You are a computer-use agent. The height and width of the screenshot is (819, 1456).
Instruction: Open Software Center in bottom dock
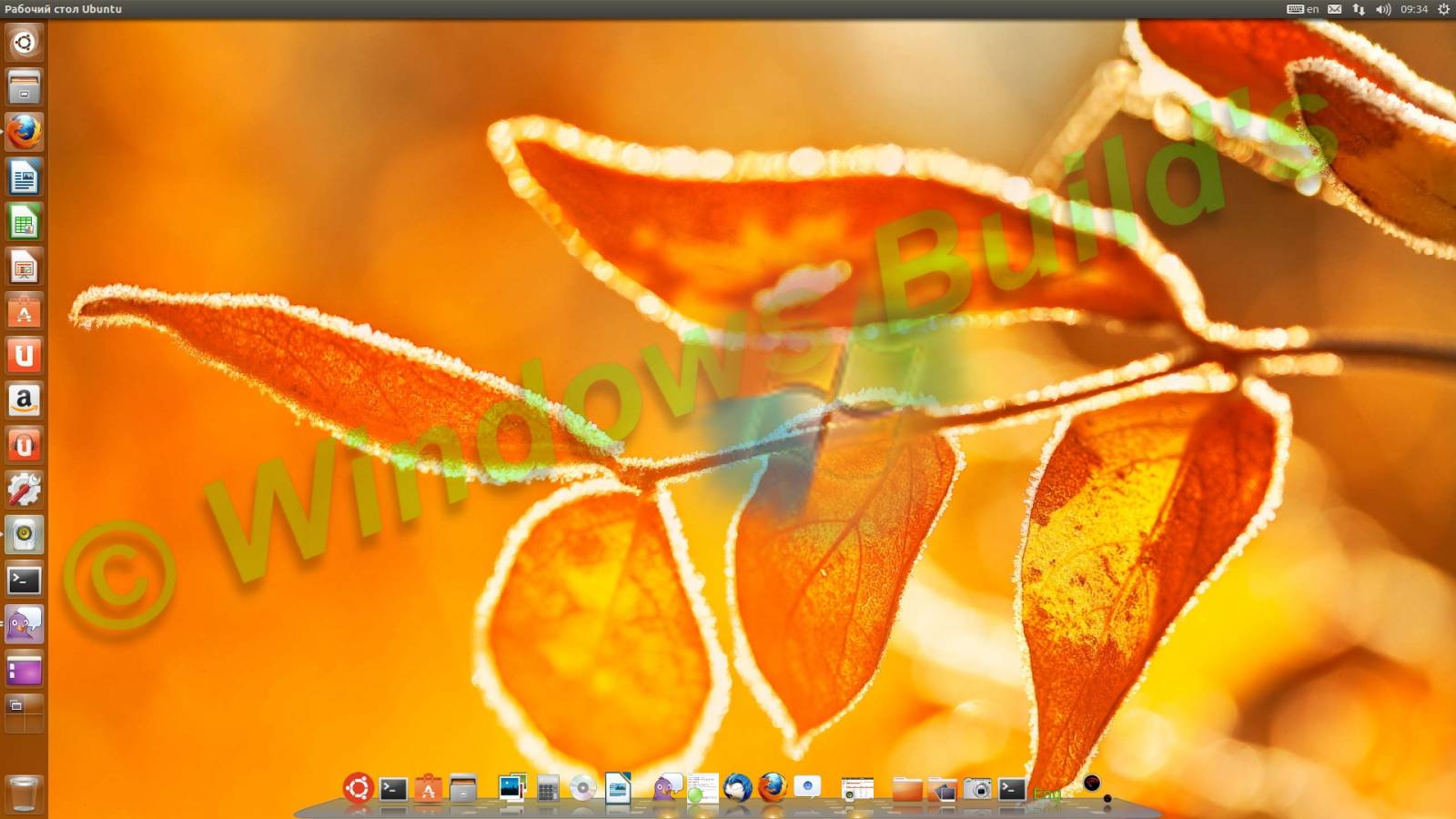pos(428,788)
